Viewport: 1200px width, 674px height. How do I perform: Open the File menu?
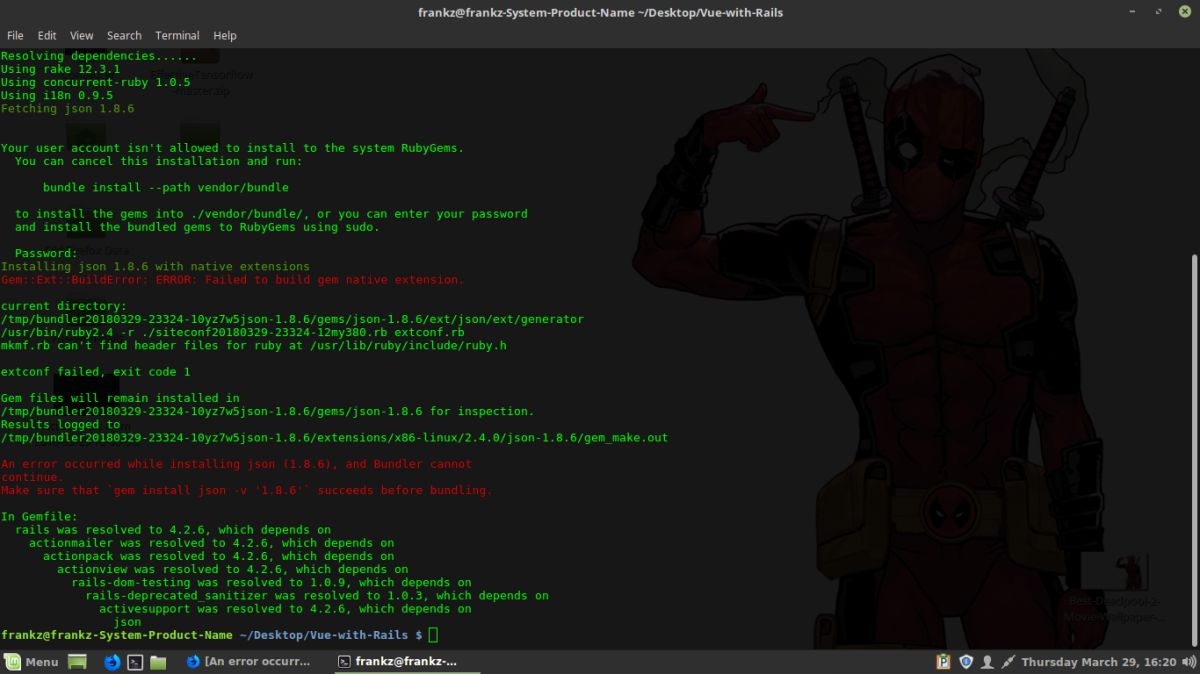click(15, 35)
